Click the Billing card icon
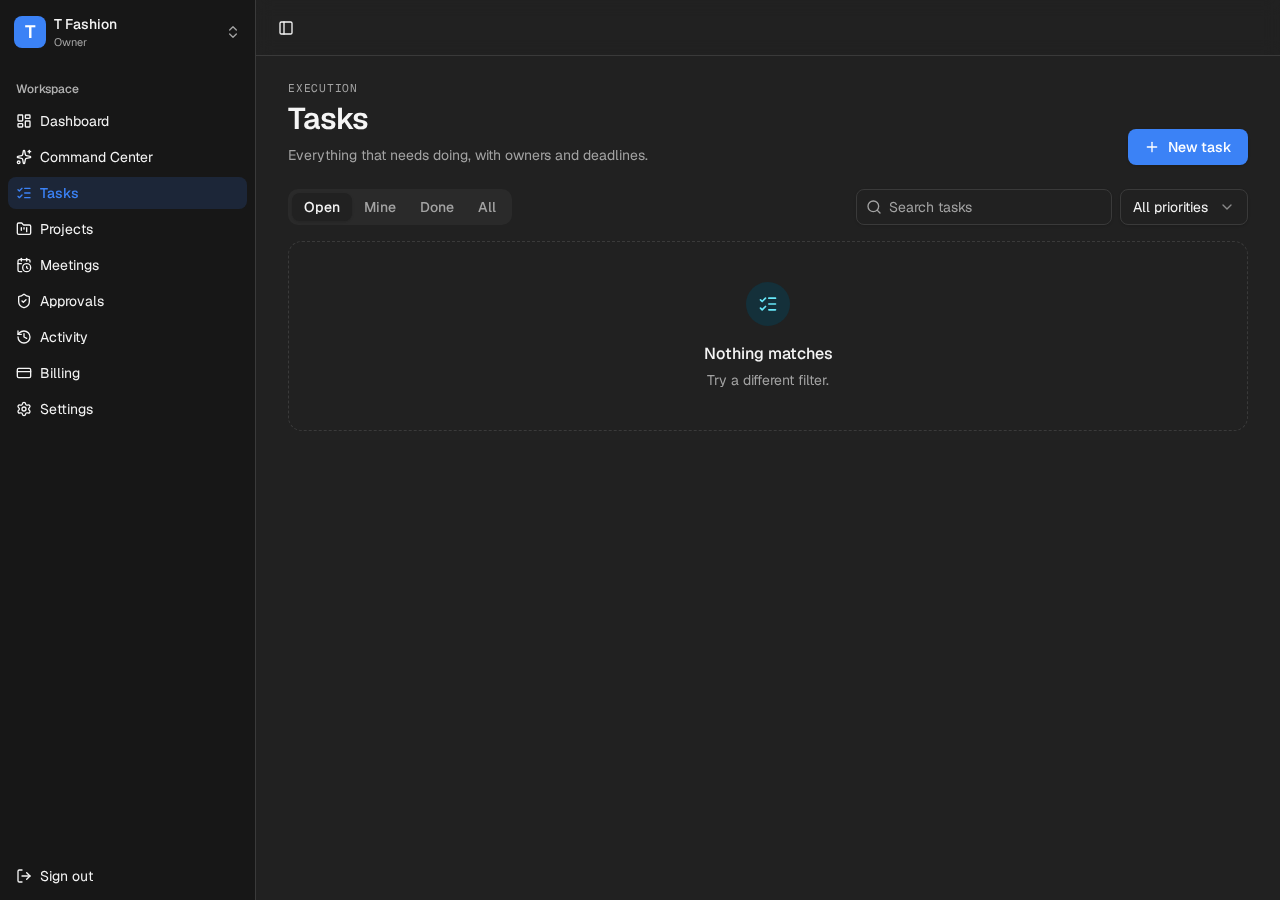The width and height of the screenshot is (1280, 900). click(x=24, y=373)
